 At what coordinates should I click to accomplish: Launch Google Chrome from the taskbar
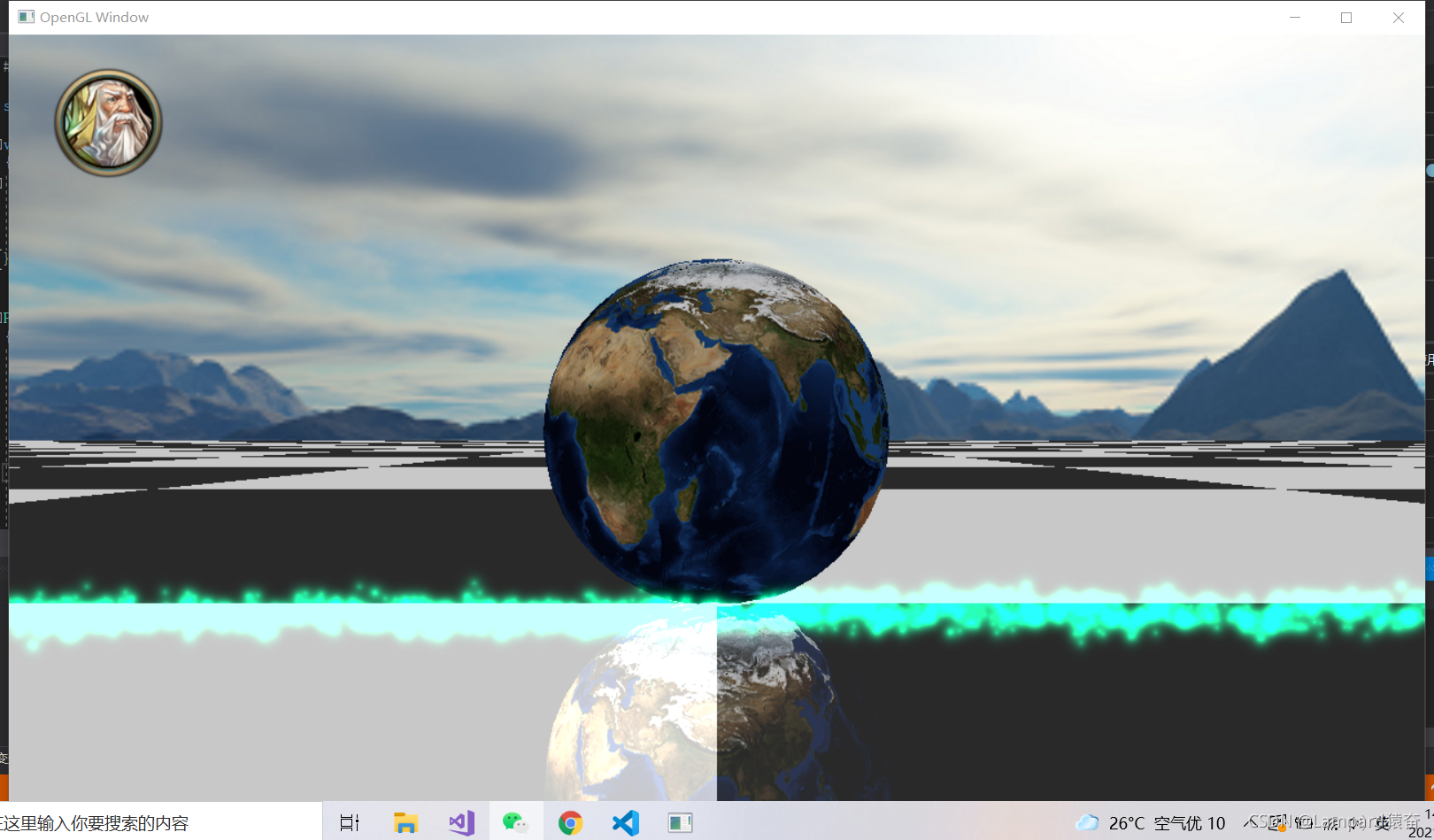point(571,822)
